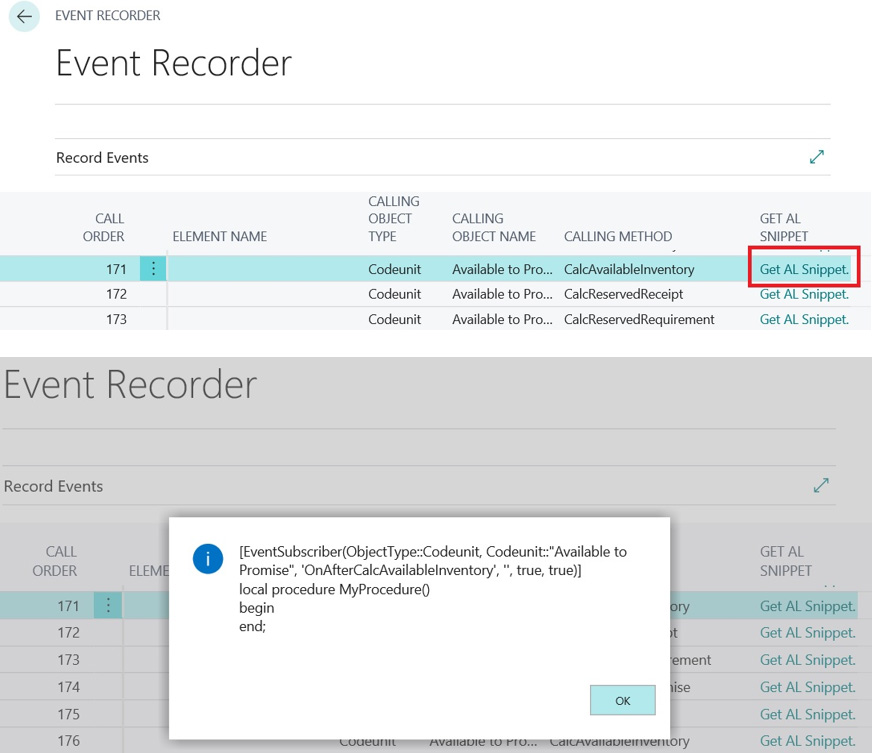The height and width of the screenshot is (753, 872).
Task: Click Get AL Snippet in lower row 172
Action: 807,633
